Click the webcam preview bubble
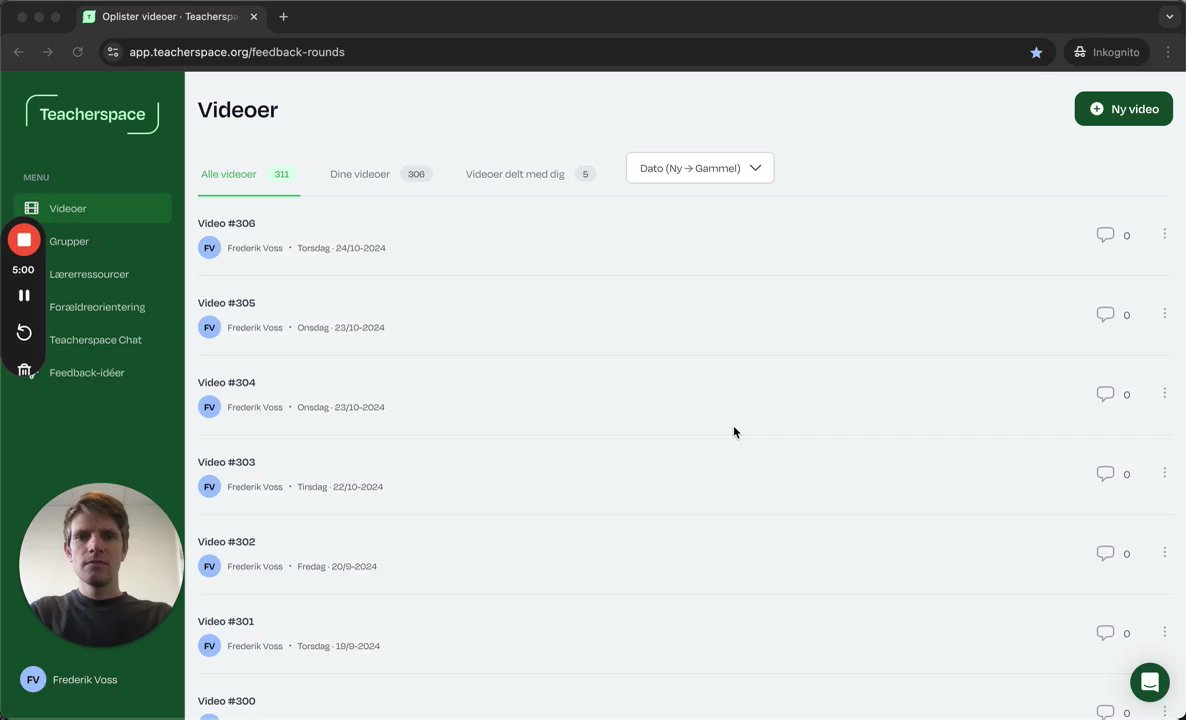The image size is (1186, 720). click(101, 565)
